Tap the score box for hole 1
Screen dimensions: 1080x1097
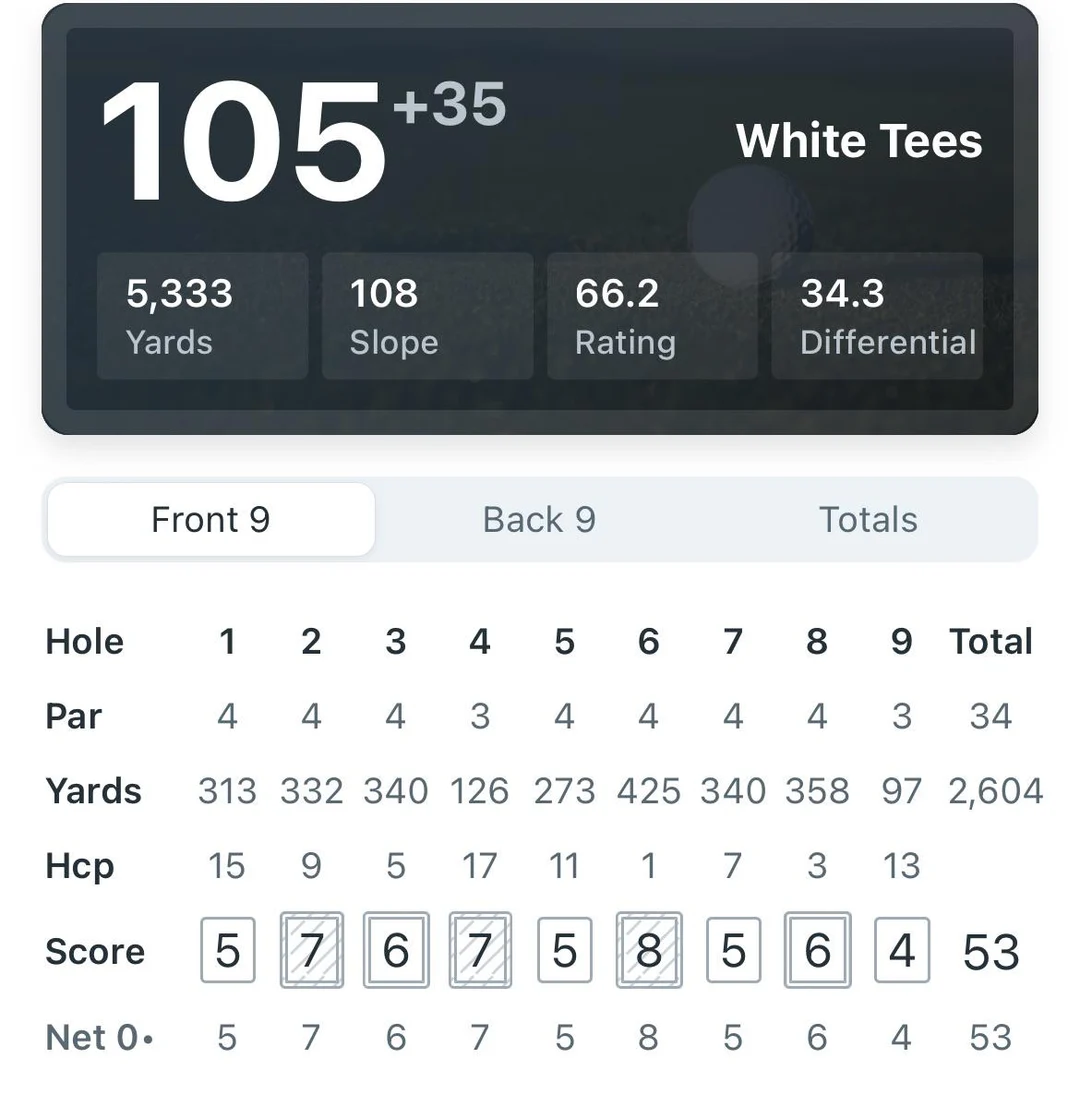(x=227, y=951)
